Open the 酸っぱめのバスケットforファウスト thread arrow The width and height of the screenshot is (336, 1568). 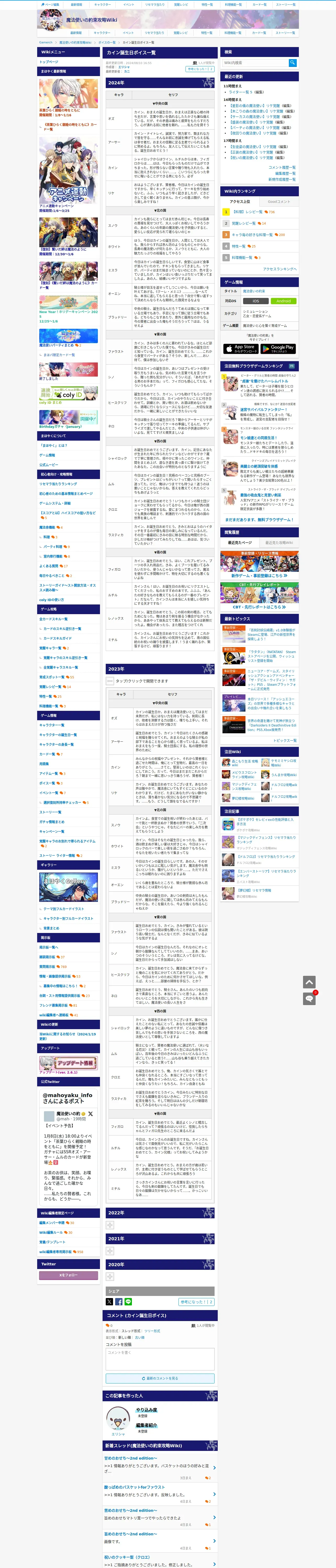coord(214,1494)
